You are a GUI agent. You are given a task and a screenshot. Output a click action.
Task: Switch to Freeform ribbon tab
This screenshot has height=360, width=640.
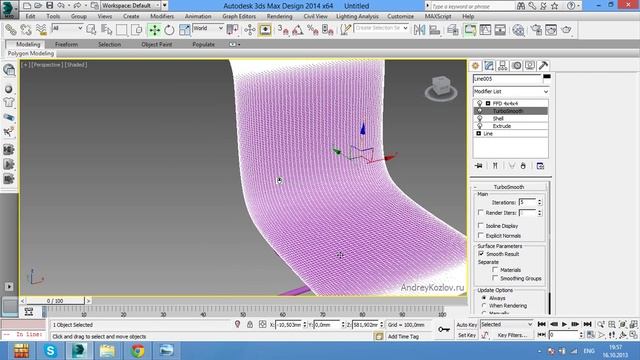(66, 44)
